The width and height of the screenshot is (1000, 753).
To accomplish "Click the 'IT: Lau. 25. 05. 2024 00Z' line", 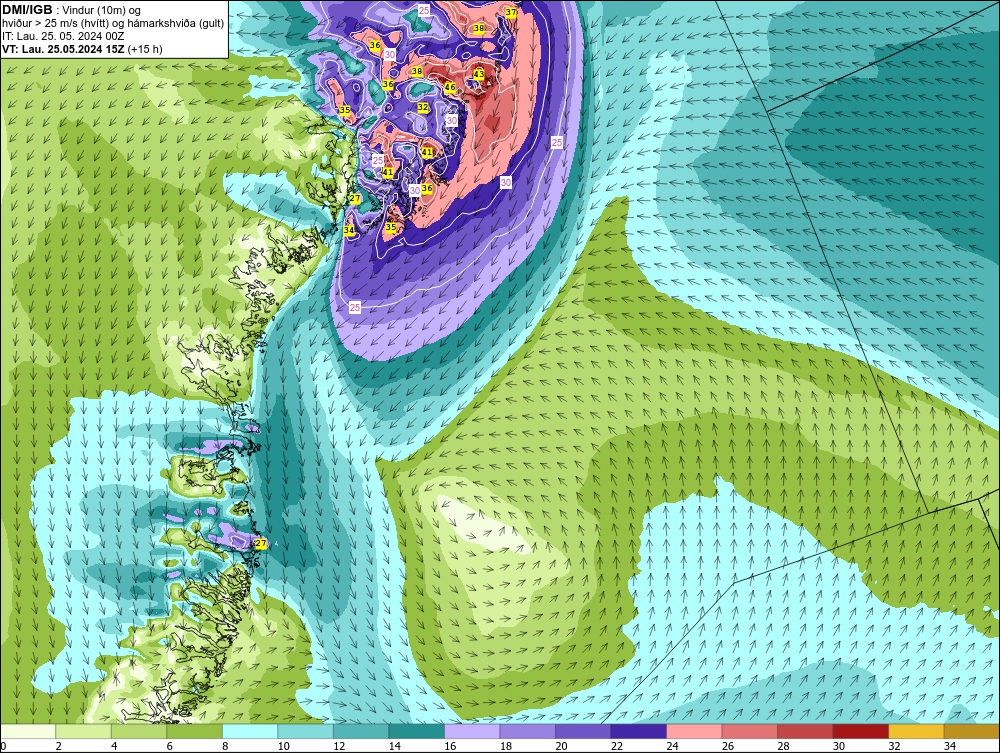I will pyautogui.click(x=63, y=36).
